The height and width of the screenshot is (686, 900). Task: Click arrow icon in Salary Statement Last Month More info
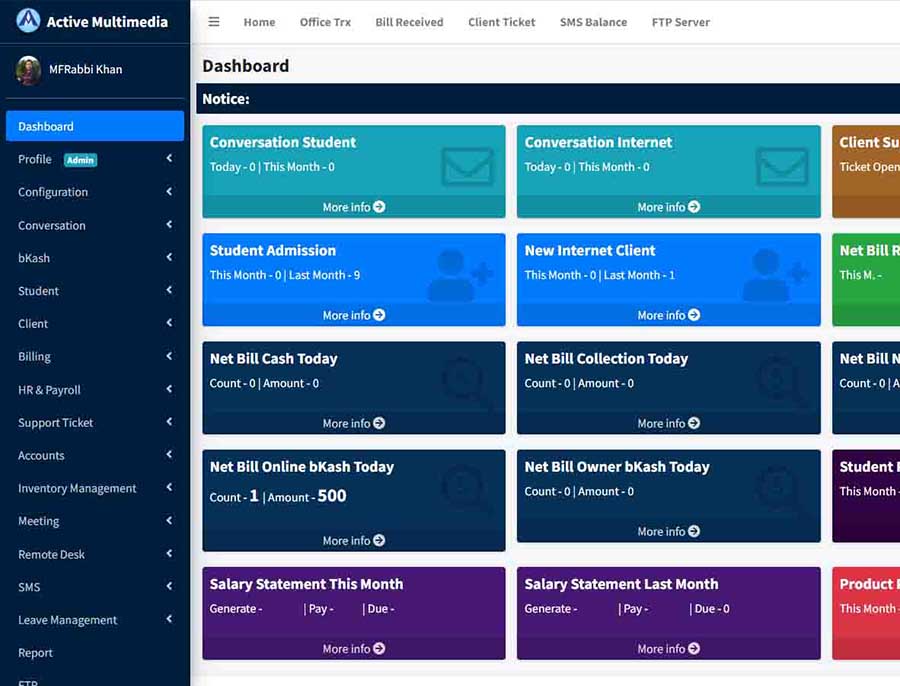coord(694,648)
